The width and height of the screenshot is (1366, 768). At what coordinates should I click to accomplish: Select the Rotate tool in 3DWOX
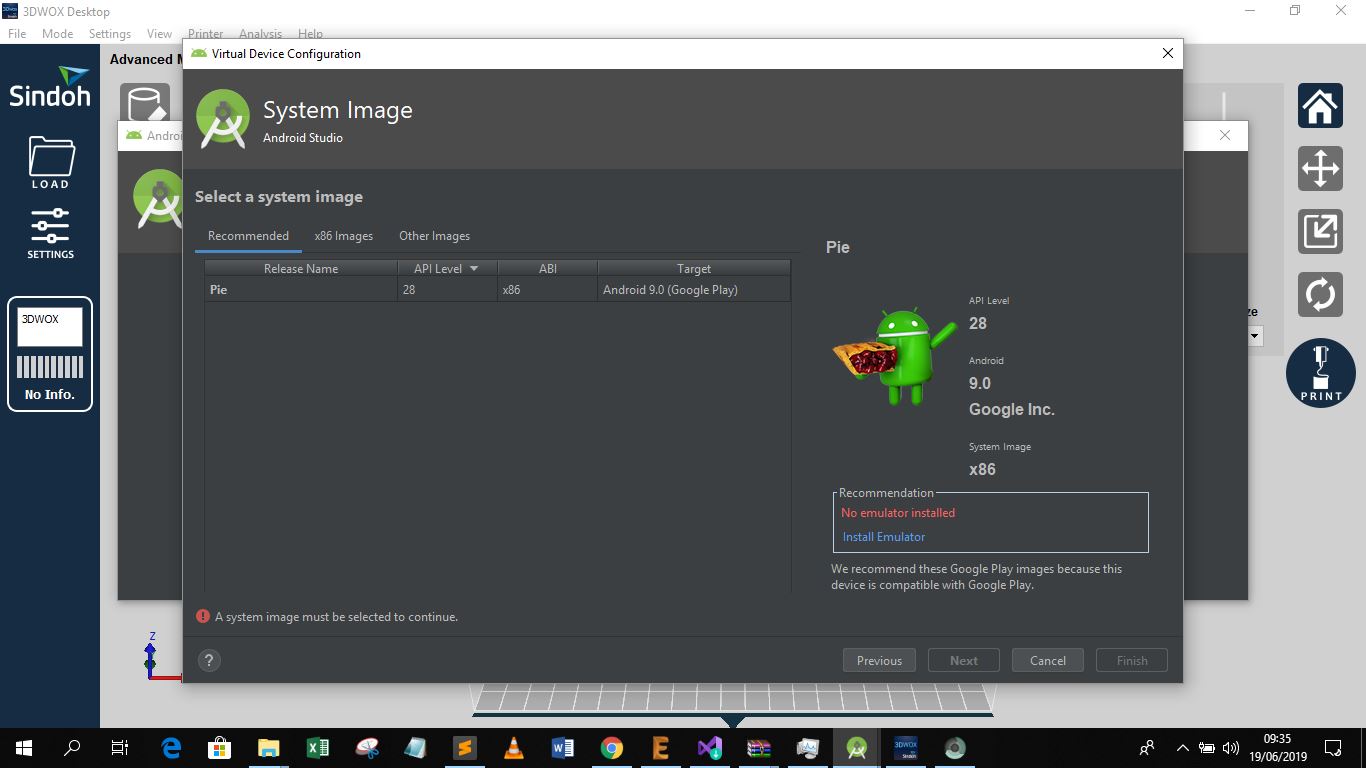[1320, 294]
